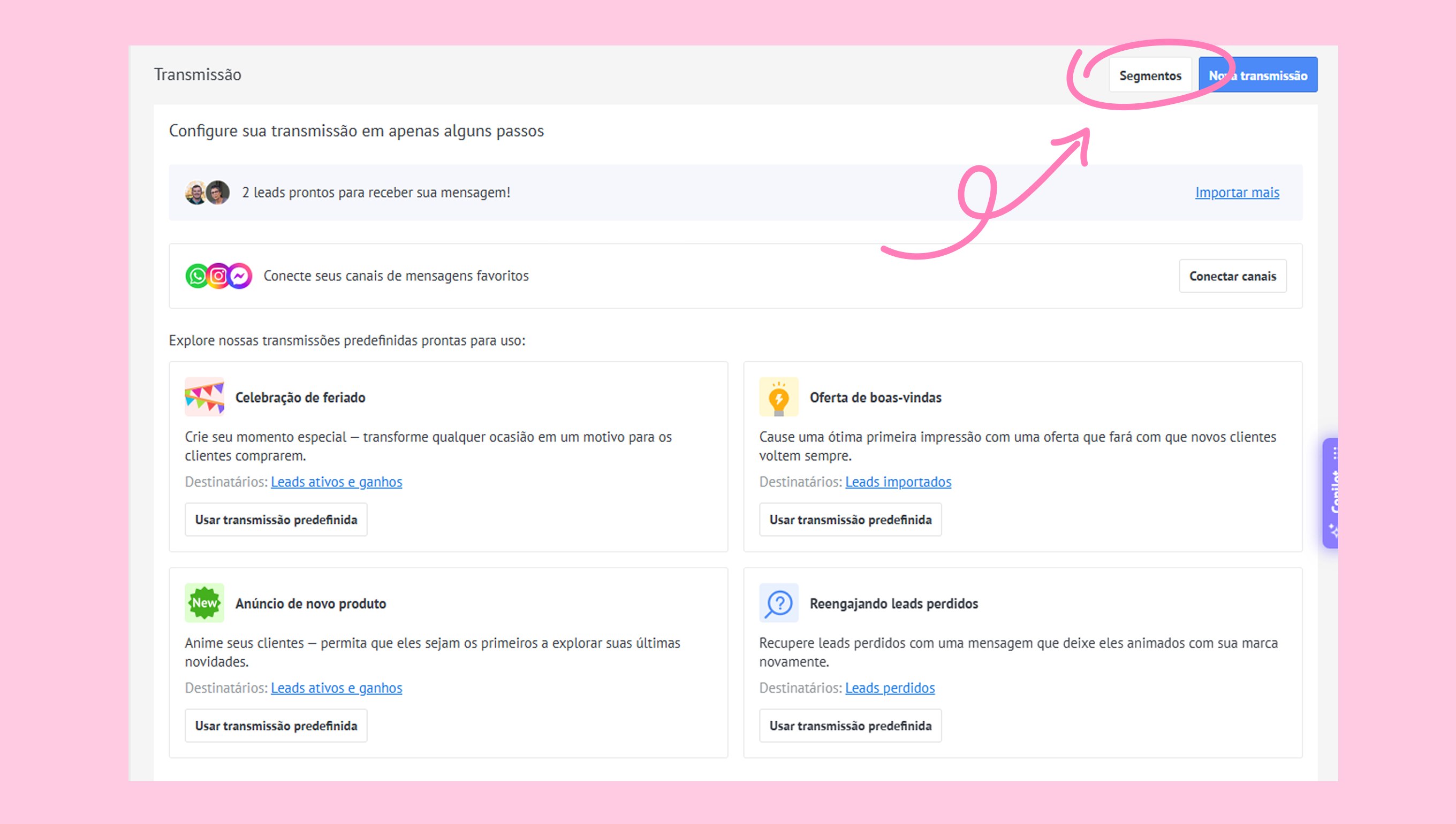The width and height of the screenshot is (1456, 824).
Task: Click the lead avatar thumbnails
Action: pyautogui.click(x=207, y=193)
